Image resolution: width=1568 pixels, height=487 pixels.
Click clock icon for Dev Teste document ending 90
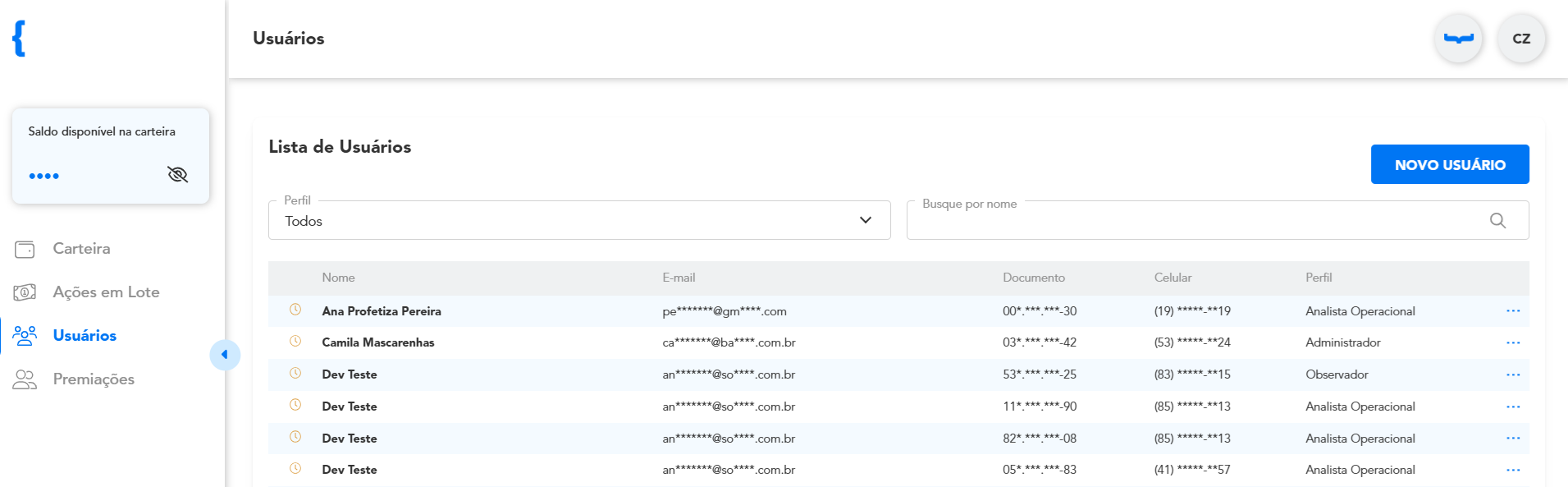tap(295, 405)
